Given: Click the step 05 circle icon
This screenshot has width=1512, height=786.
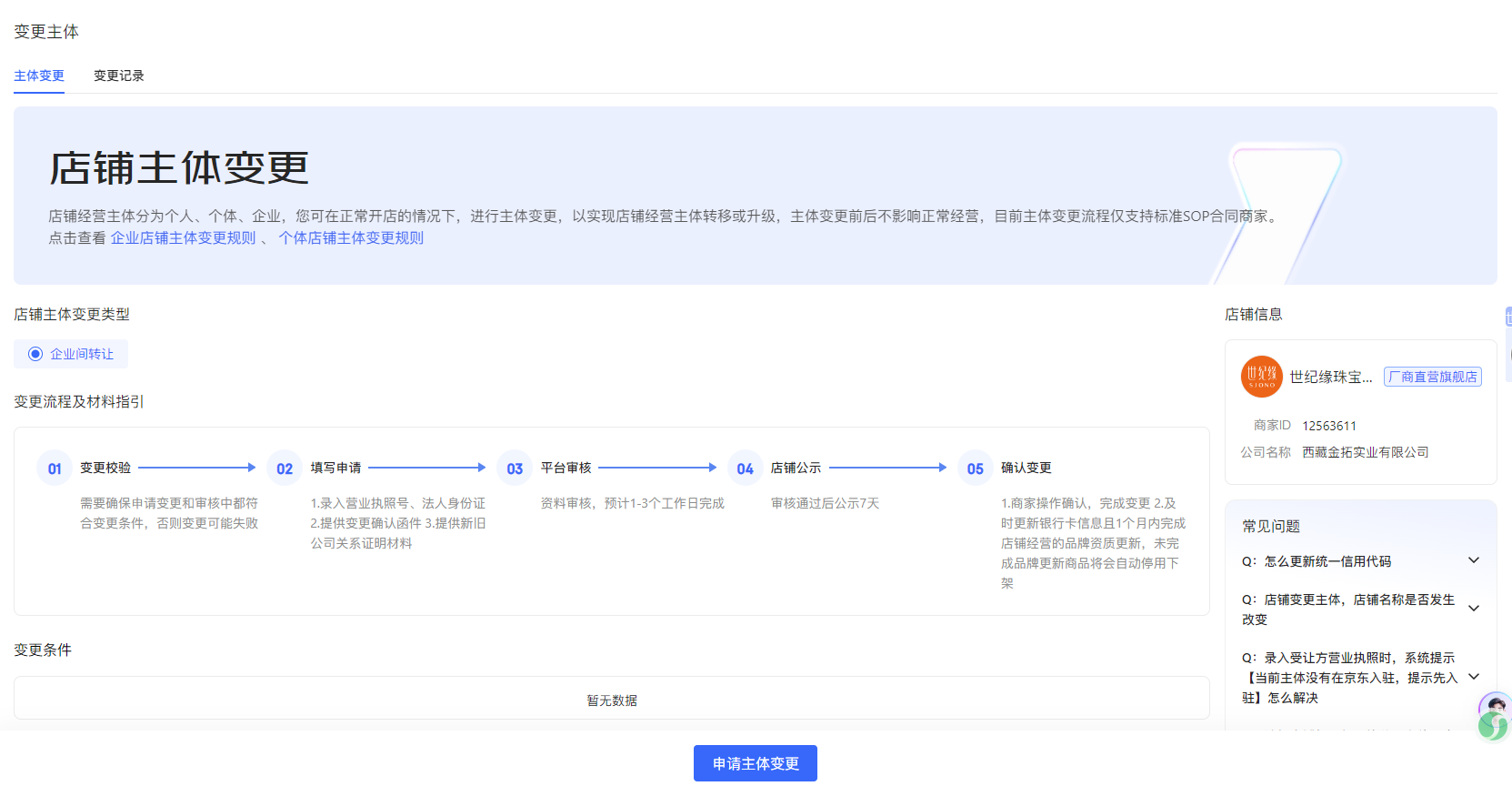Looking at the screenshot, I should pos(975,469).
